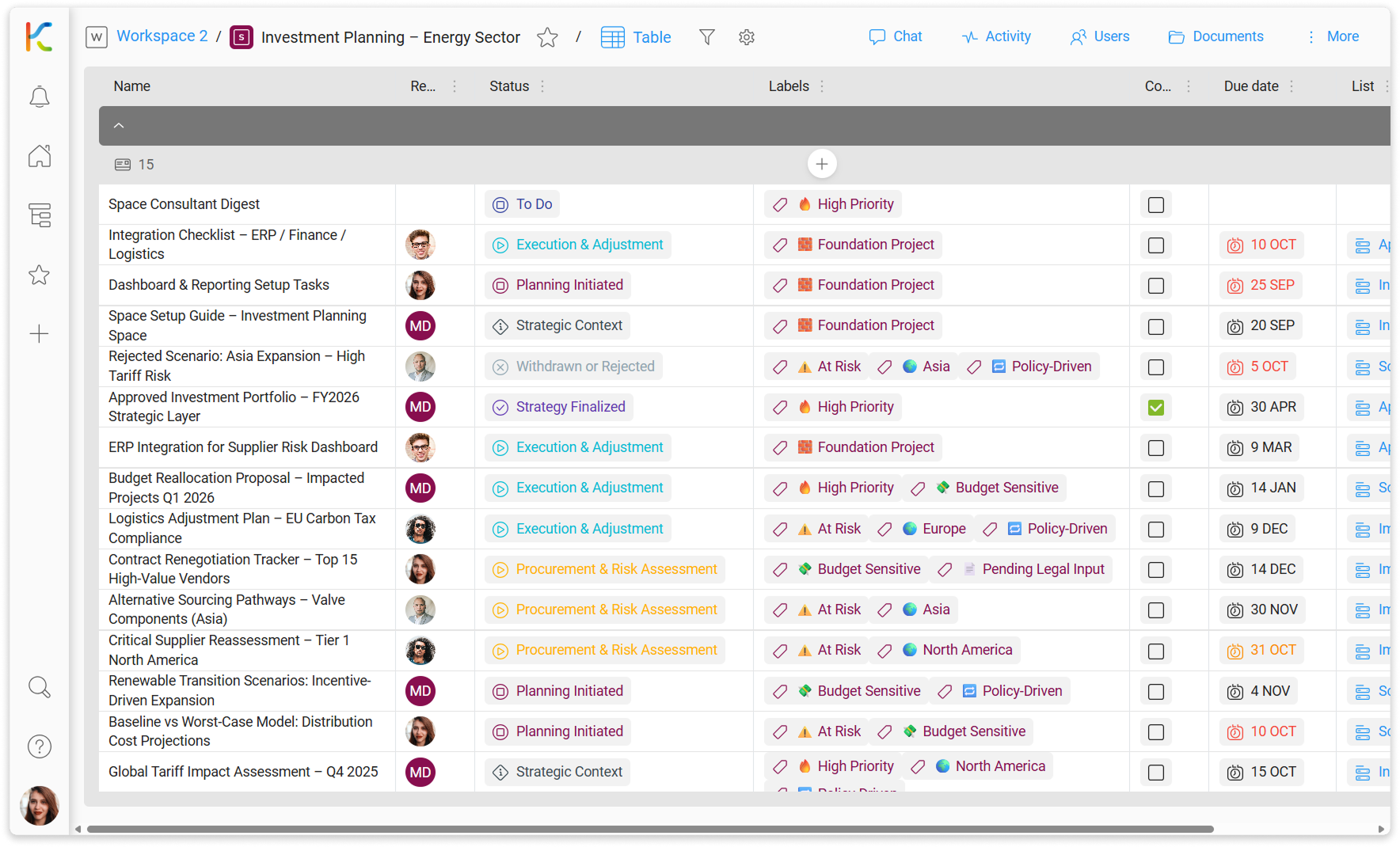Open the favorites star in left sidebar
The image size is (1400, 847).
coord(40,275)
